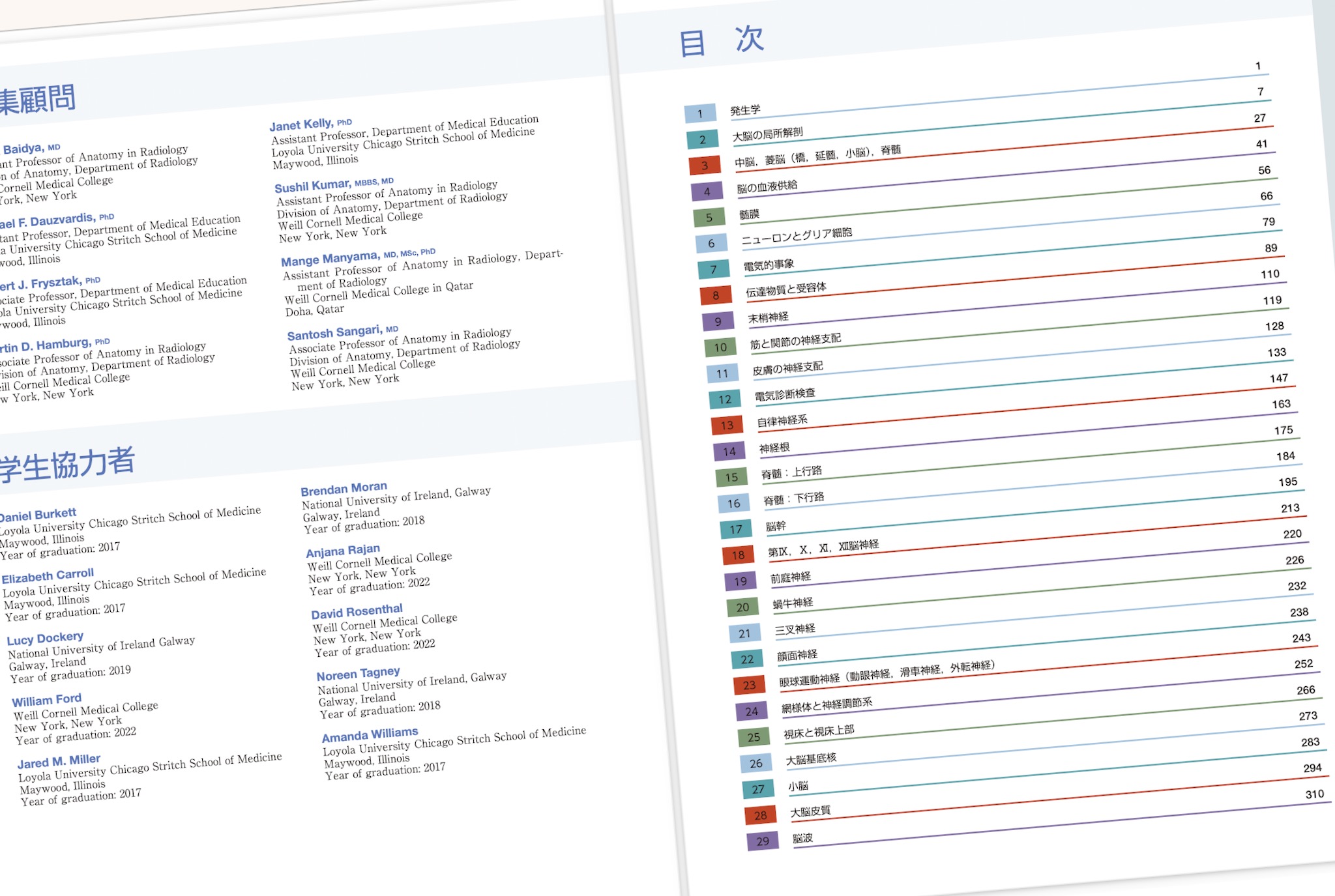Click student name Amanda Williams
The width and height of the screenshot is (1335, 896).
[370, 735]
